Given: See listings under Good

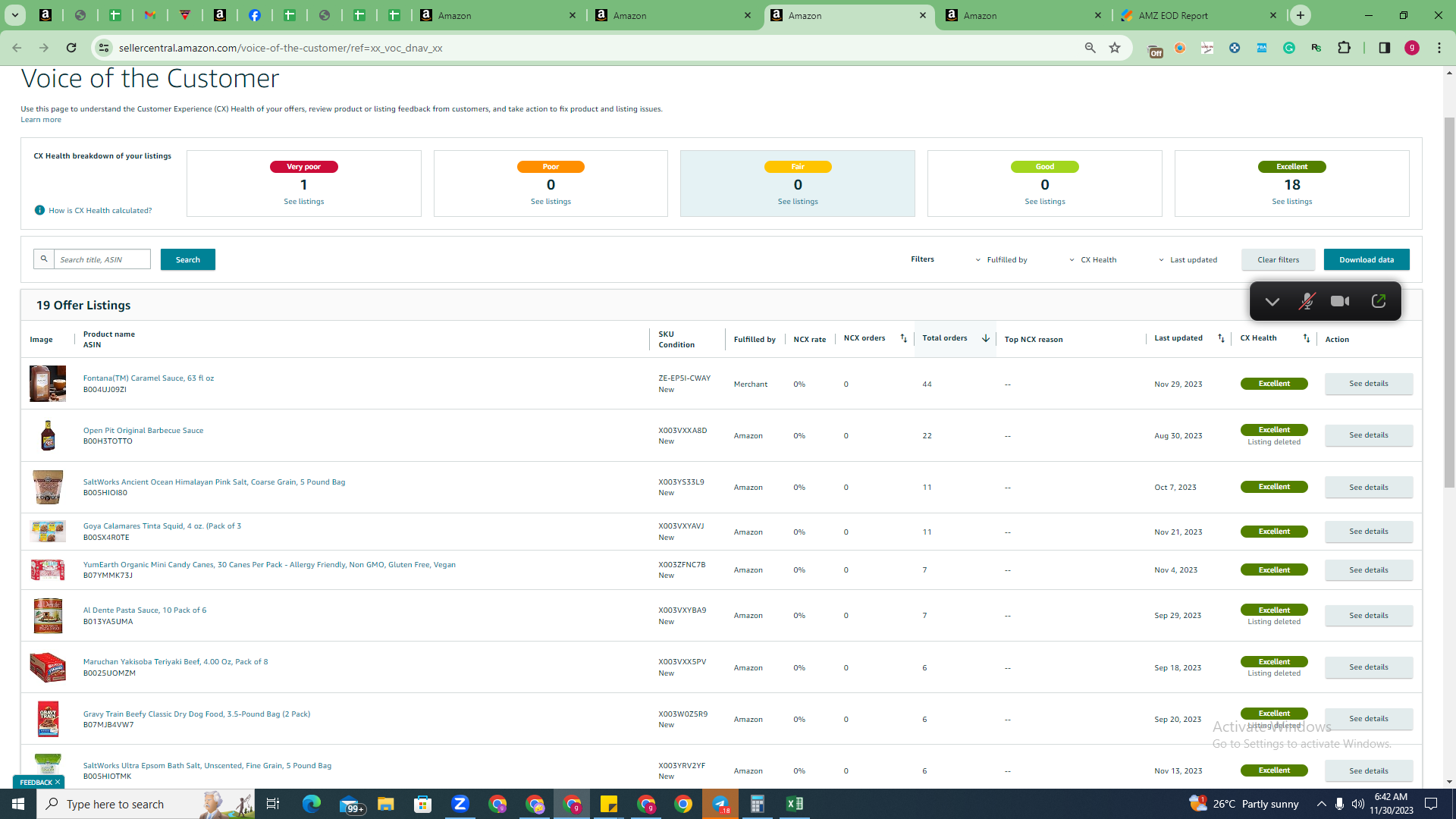Looking at the screenshot, I should (x=1045, y=202).
